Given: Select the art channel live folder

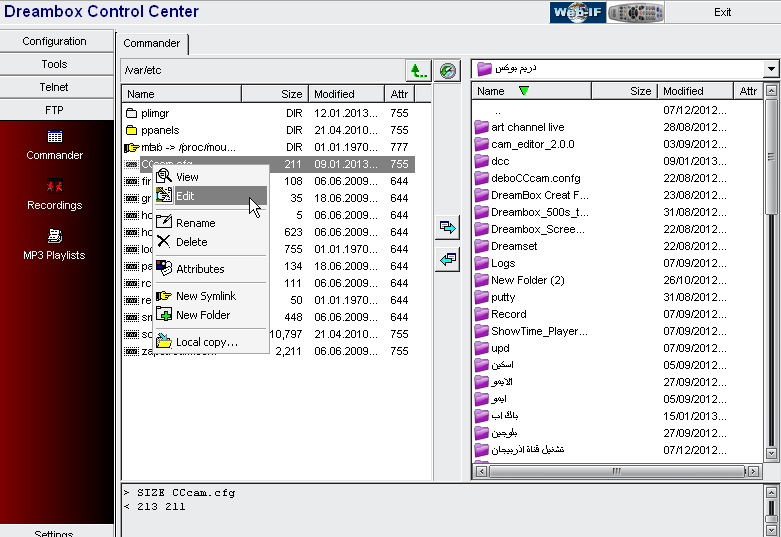Looking at the screenshot, I should click(x=527, y=127).
